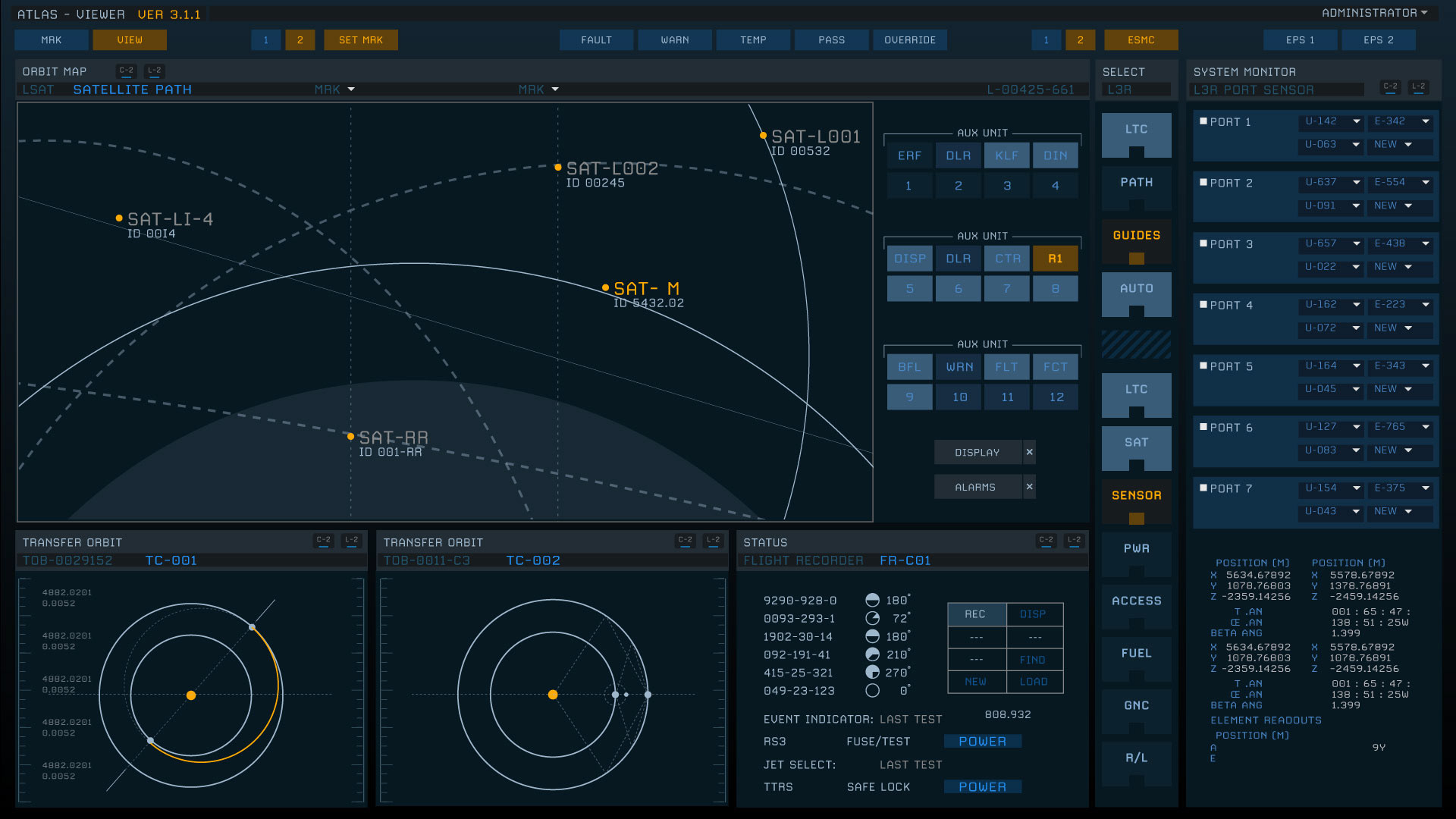1456x819 pixels.
Task: Click the 270° angle dial icon
Action: tap(872, 672)
